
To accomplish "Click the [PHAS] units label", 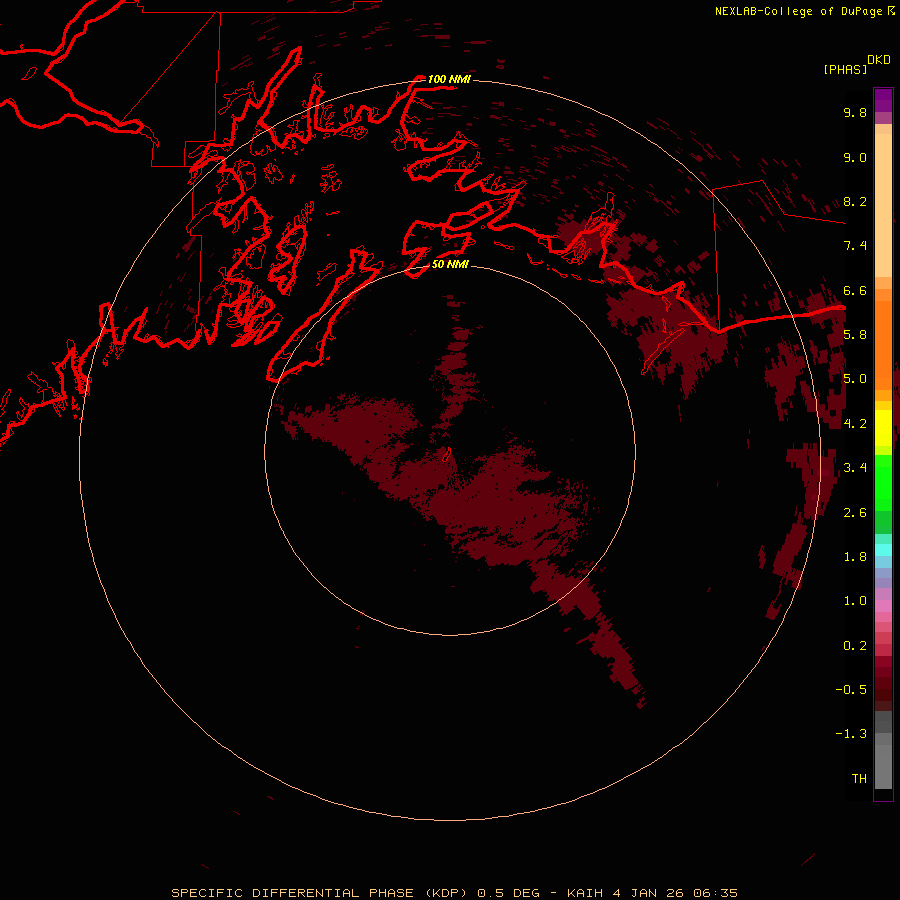I will point(845,69).
